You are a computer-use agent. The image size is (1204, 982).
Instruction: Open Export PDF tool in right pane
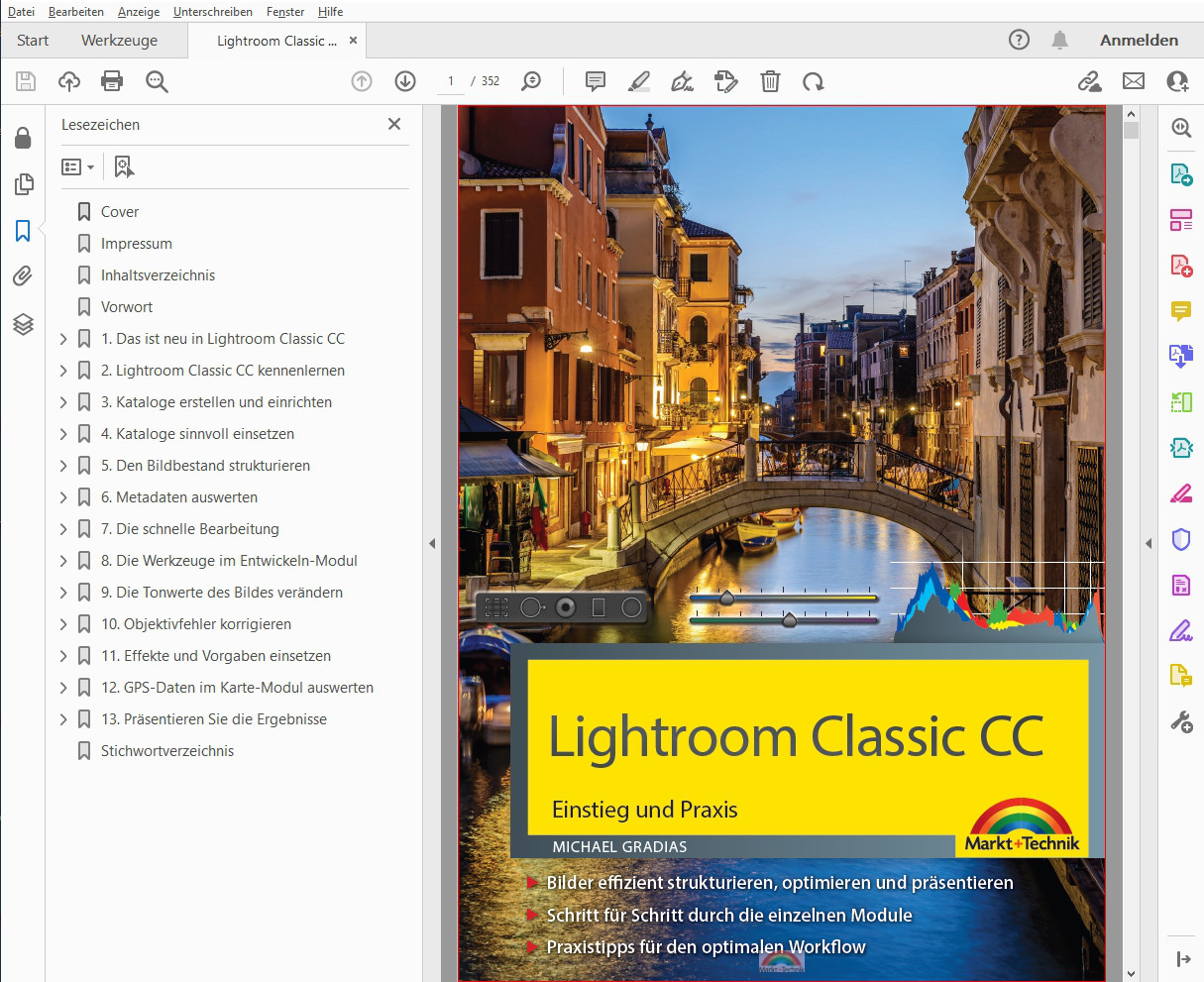click(x=1181, y=174)
